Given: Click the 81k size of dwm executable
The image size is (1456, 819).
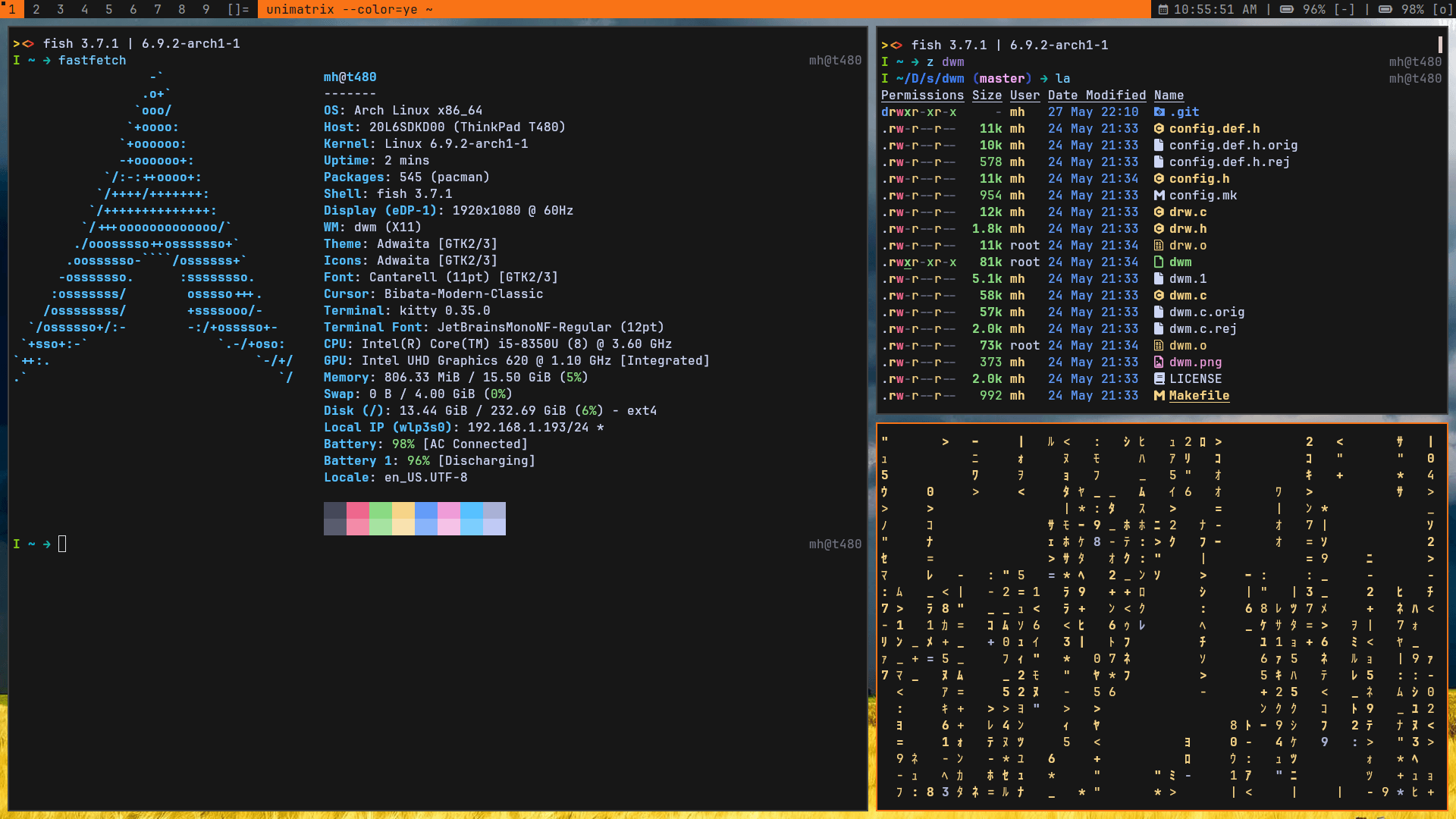Looking at the screenshot, I should [x=990, y=262].
